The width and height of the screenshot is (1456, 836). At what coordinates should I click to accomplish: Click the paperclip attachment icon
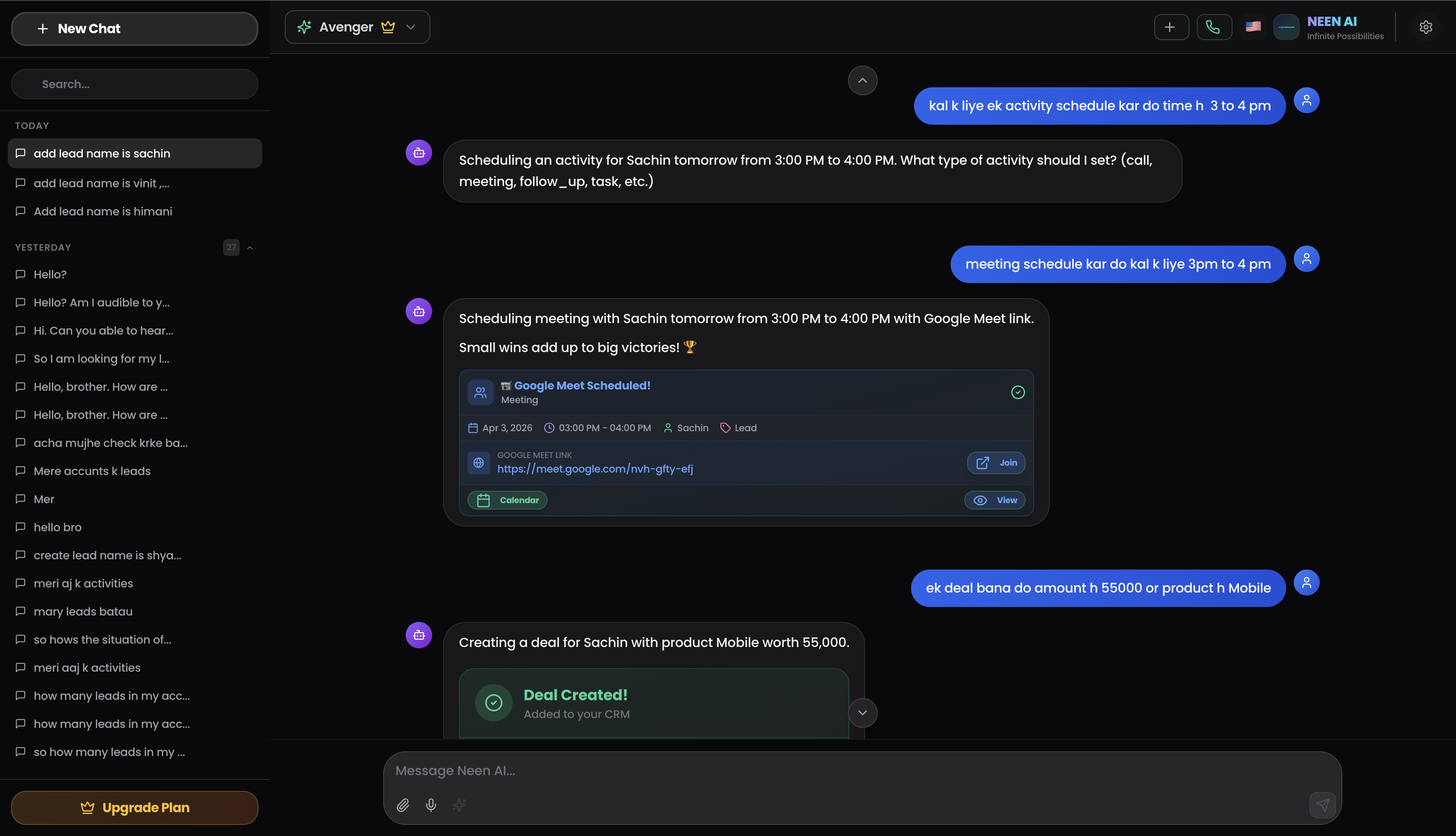[403, 805]
